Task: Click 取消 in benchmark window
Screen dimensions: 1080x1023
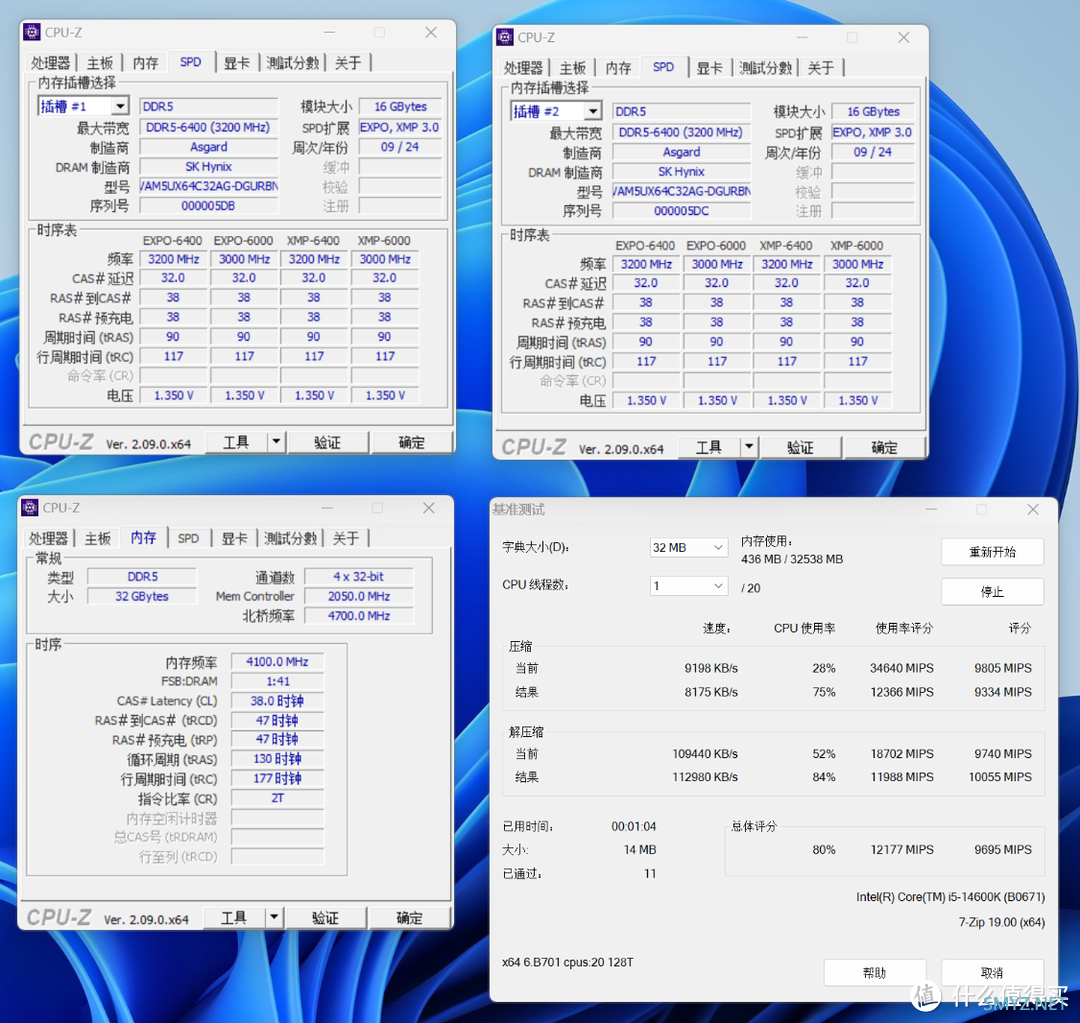Action: point(993,972)
